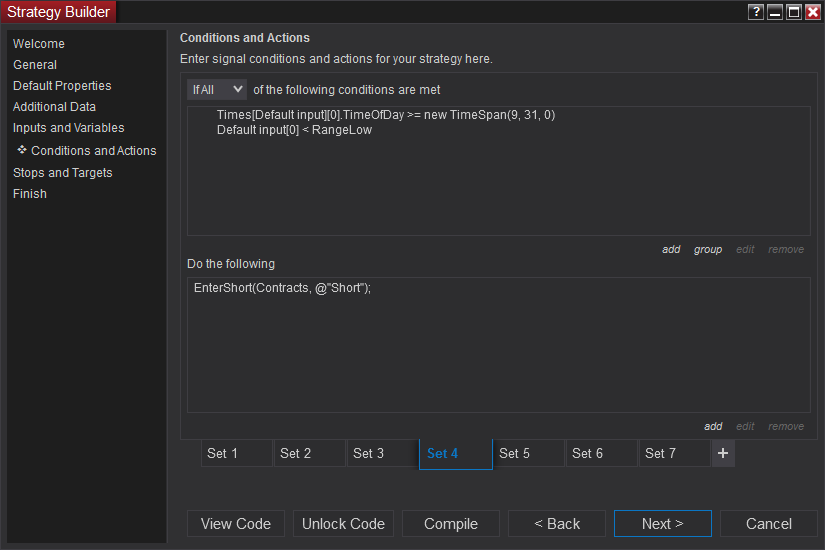Select the Set 2 tab
Viewport: 825px width, 552px height.
[309, 453]
